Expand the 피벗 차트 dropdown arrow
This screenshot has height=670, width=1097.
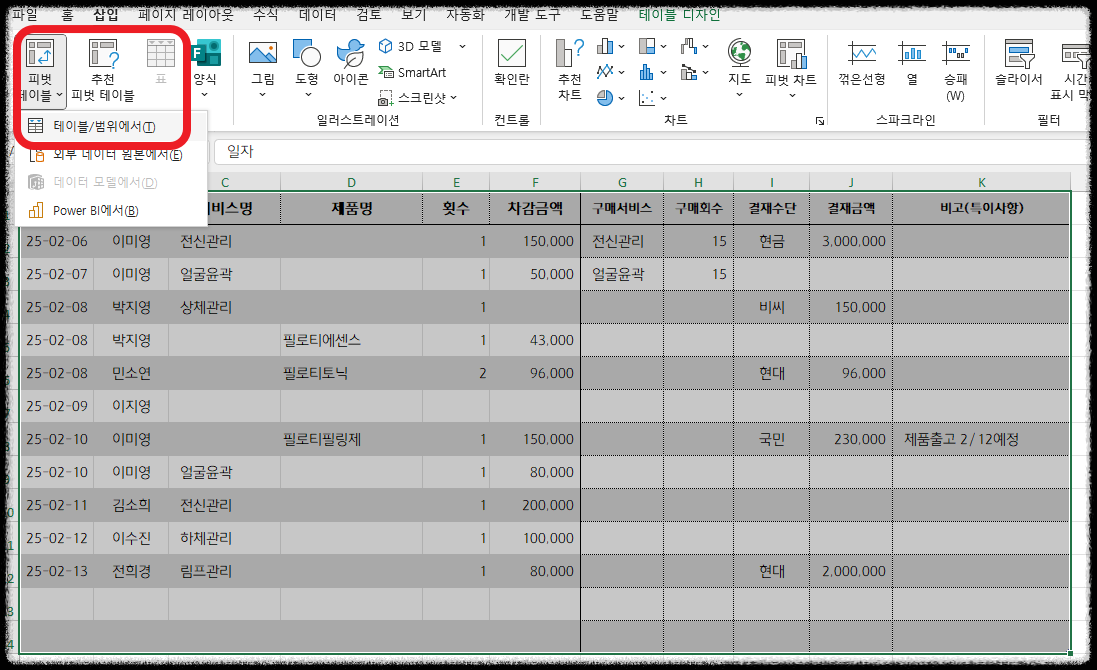click(x=792, y=95)
